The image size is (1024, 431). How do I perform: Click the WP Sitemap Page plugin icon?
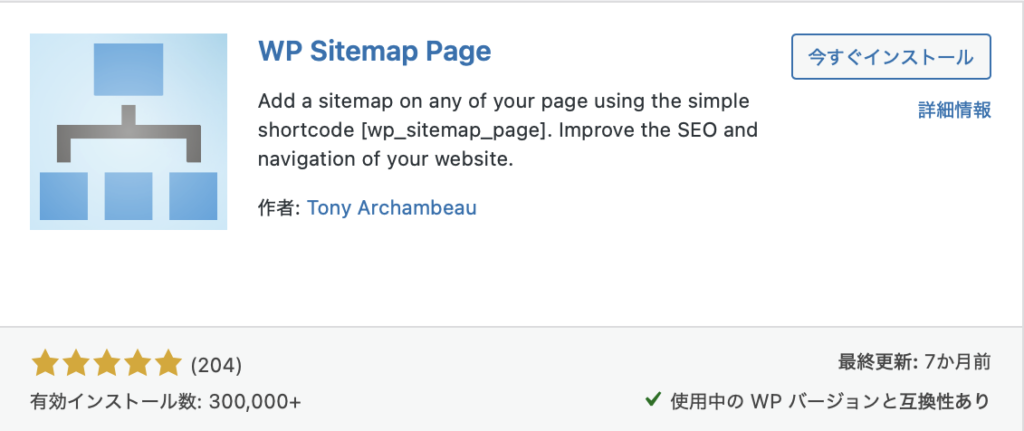click(x=128, y=131)
